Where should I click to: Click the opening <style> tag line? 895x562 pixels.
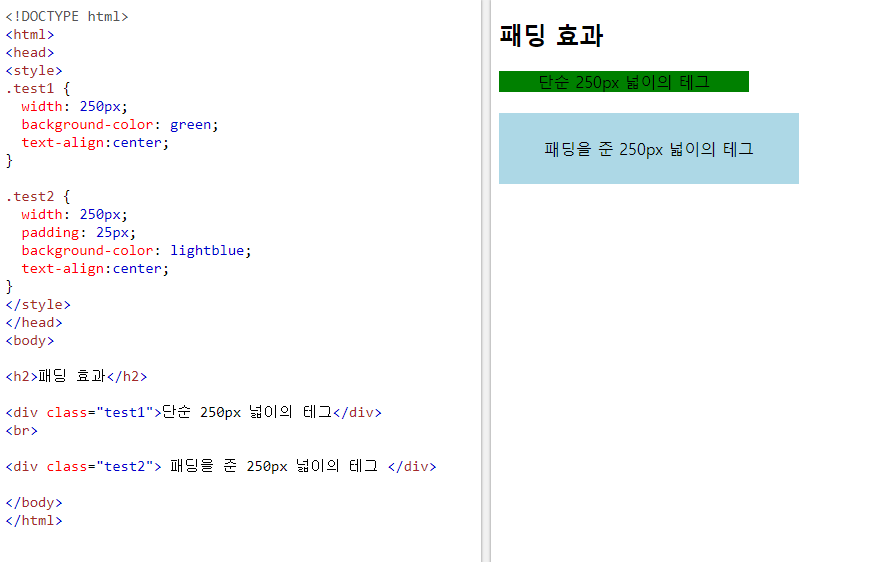[34, 71]
